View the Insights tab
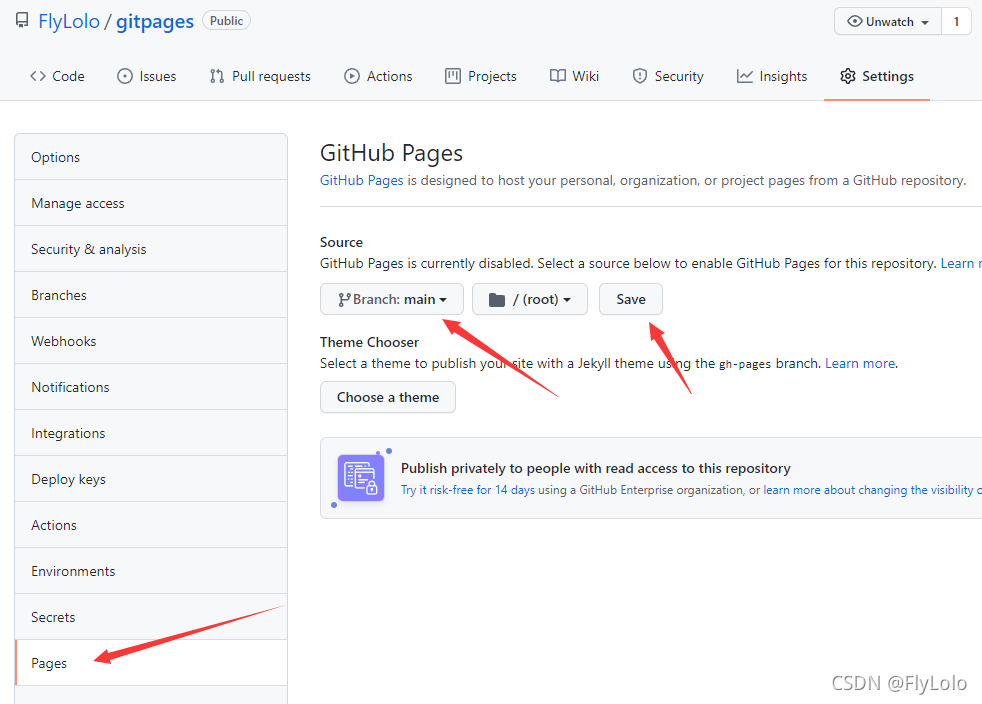982x704 pixels. click(x=772, y=76)
